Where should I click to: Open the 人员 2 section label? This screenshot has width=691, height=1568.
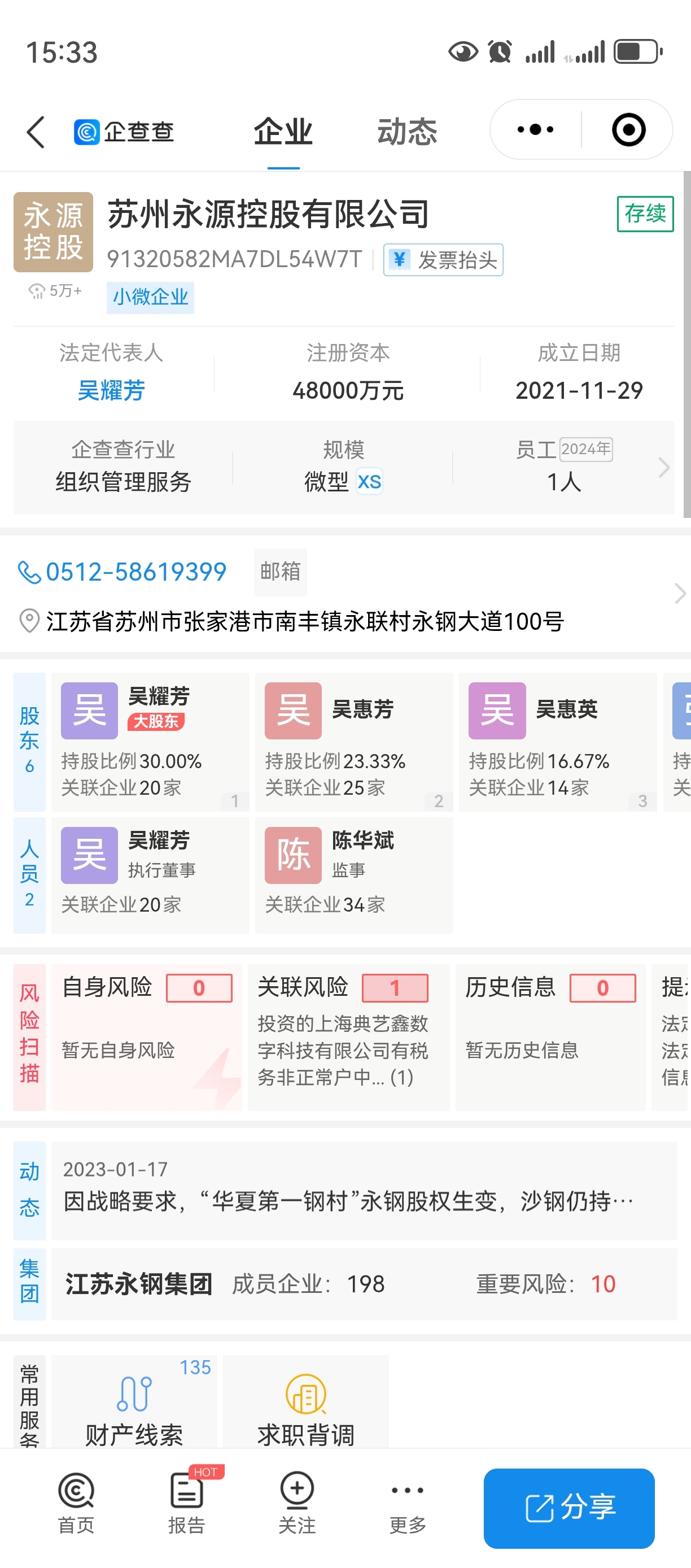pyautogui.click(x=29, y=875)
